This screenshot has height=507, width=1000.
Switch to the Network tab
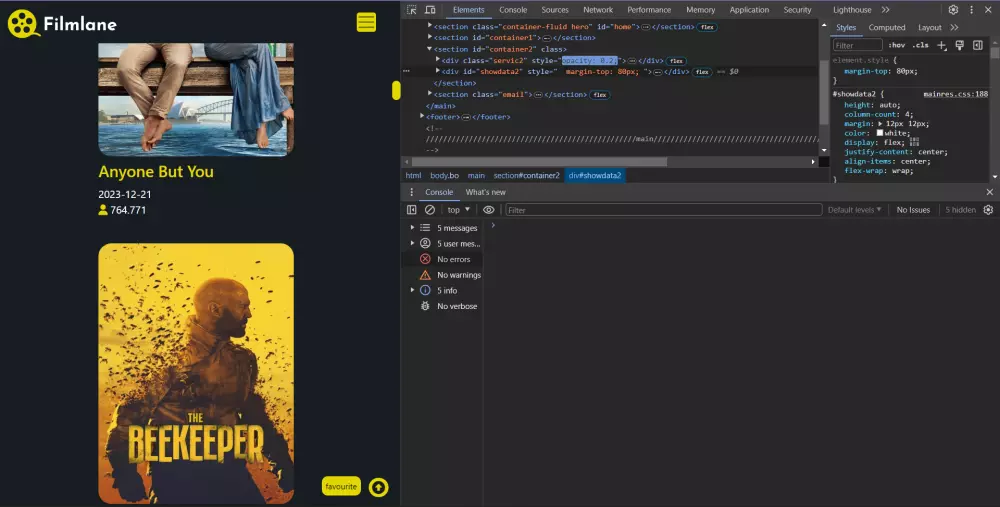click(598, 10)
